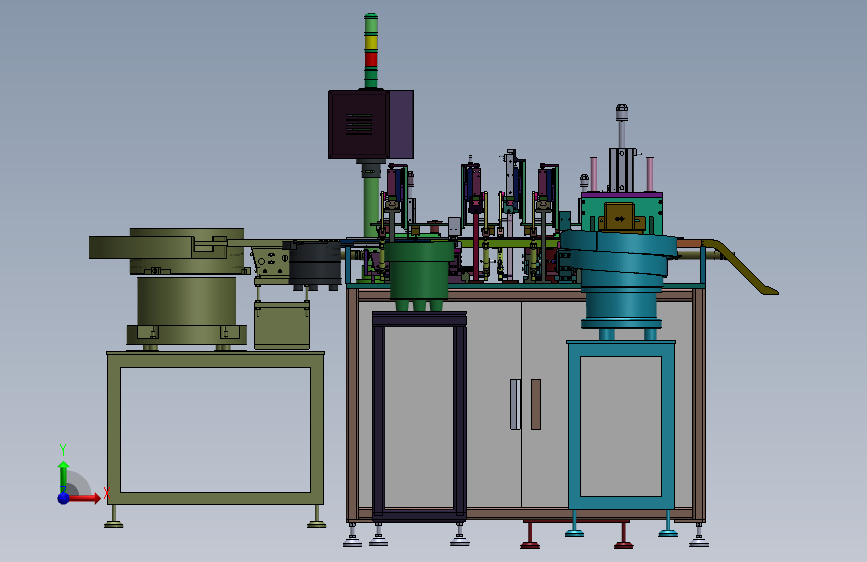Screen dimensions: 867x562
Task: Click the green Y axis arrow of the triad
Action: [64, 476]
